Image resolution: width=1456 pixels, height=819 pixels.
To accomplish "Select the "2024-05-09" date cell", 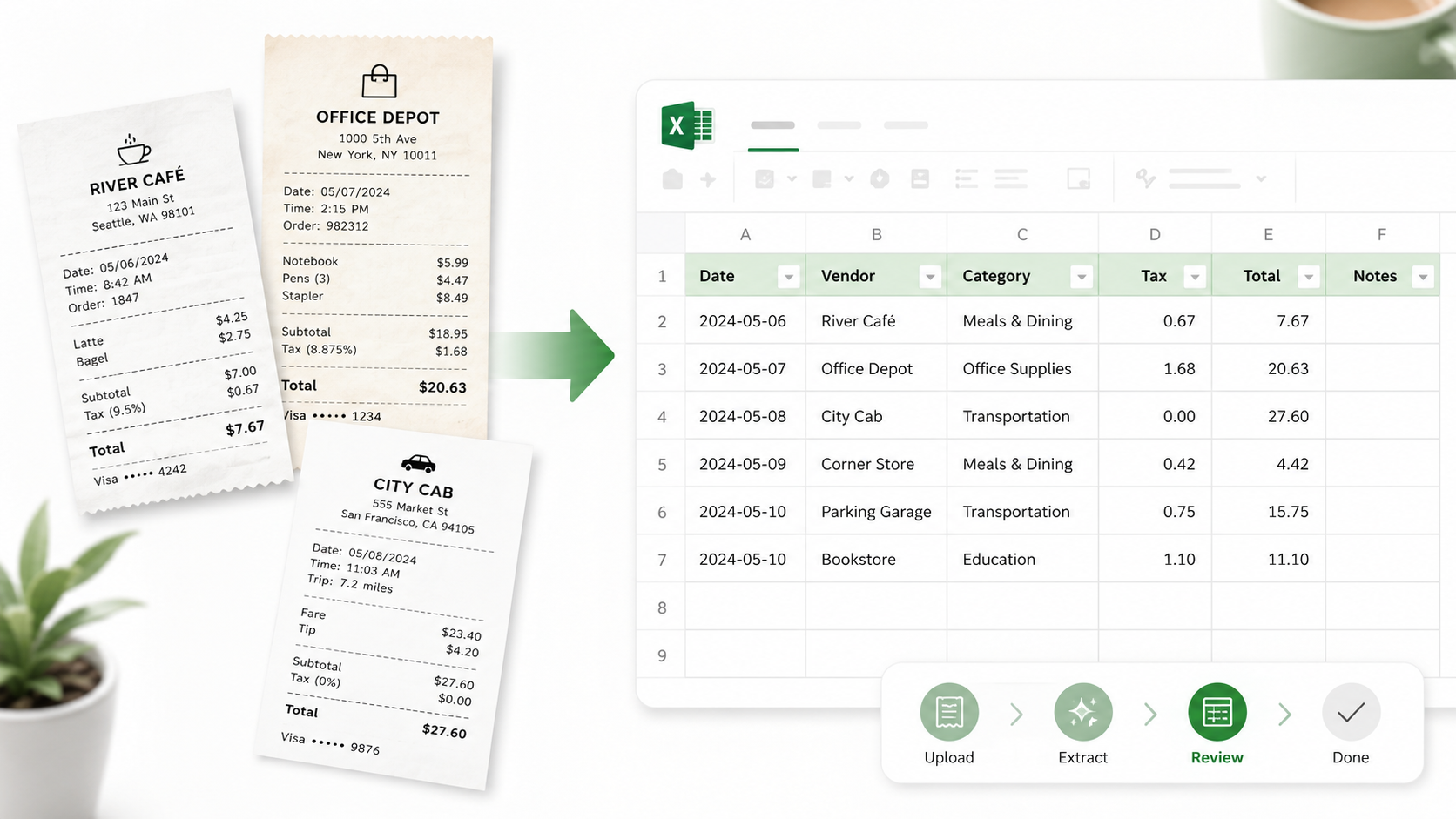I will pos(745,464).
